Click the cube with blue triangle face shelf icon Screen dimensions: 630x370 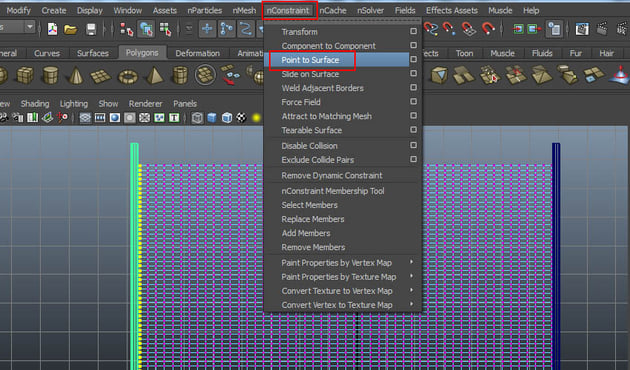tap(439, 75)
